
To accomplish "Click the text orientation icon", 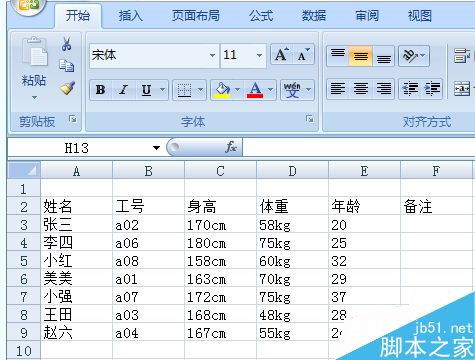I will (410, 56).
